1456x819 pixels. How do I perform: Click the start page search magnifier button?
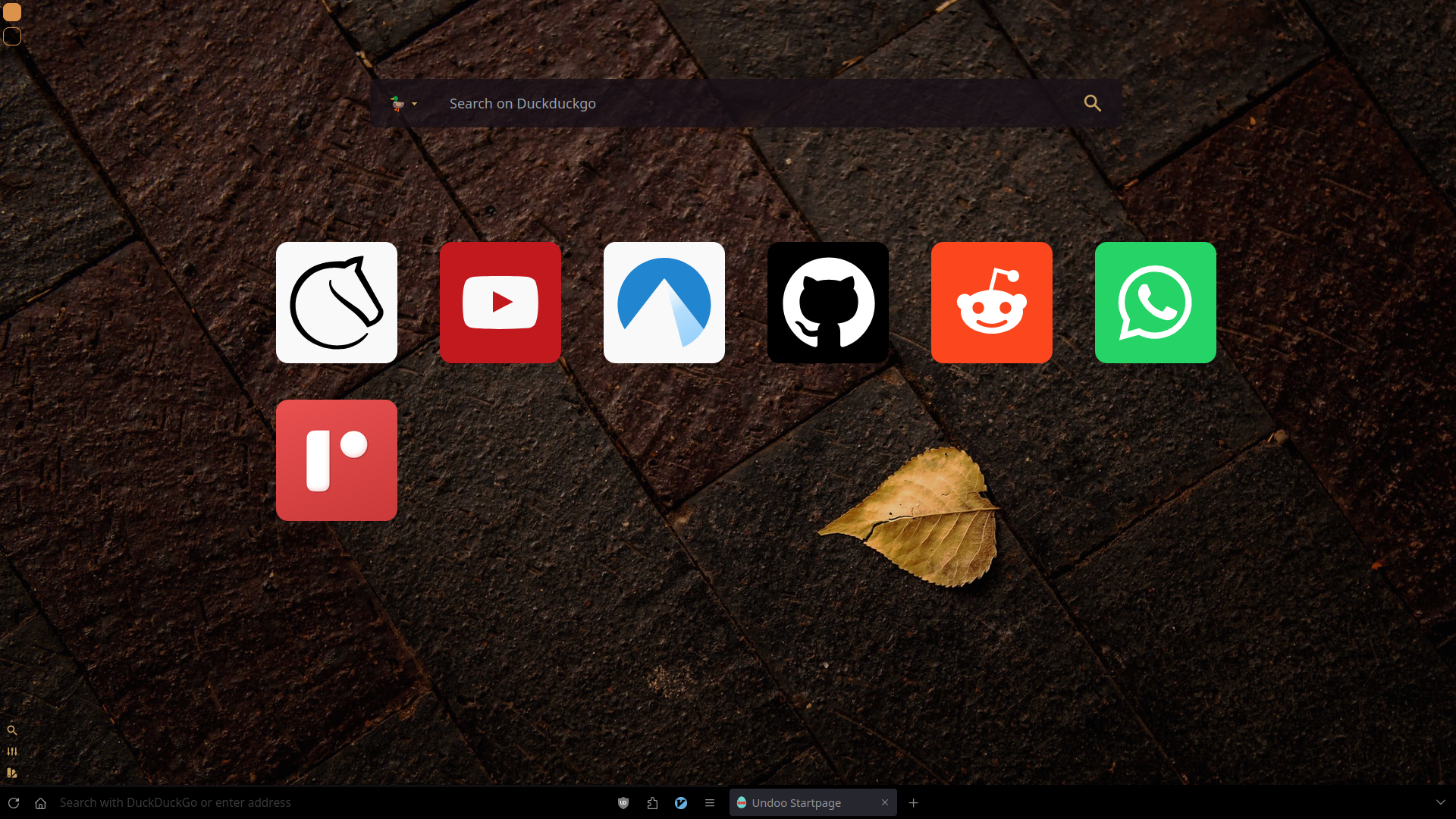(1092, 103)
